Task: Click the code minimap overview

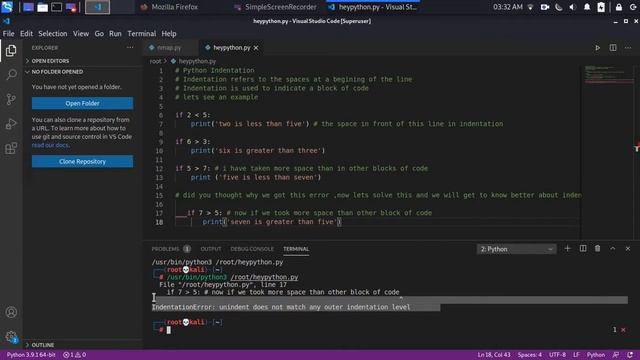Action: 607,75
